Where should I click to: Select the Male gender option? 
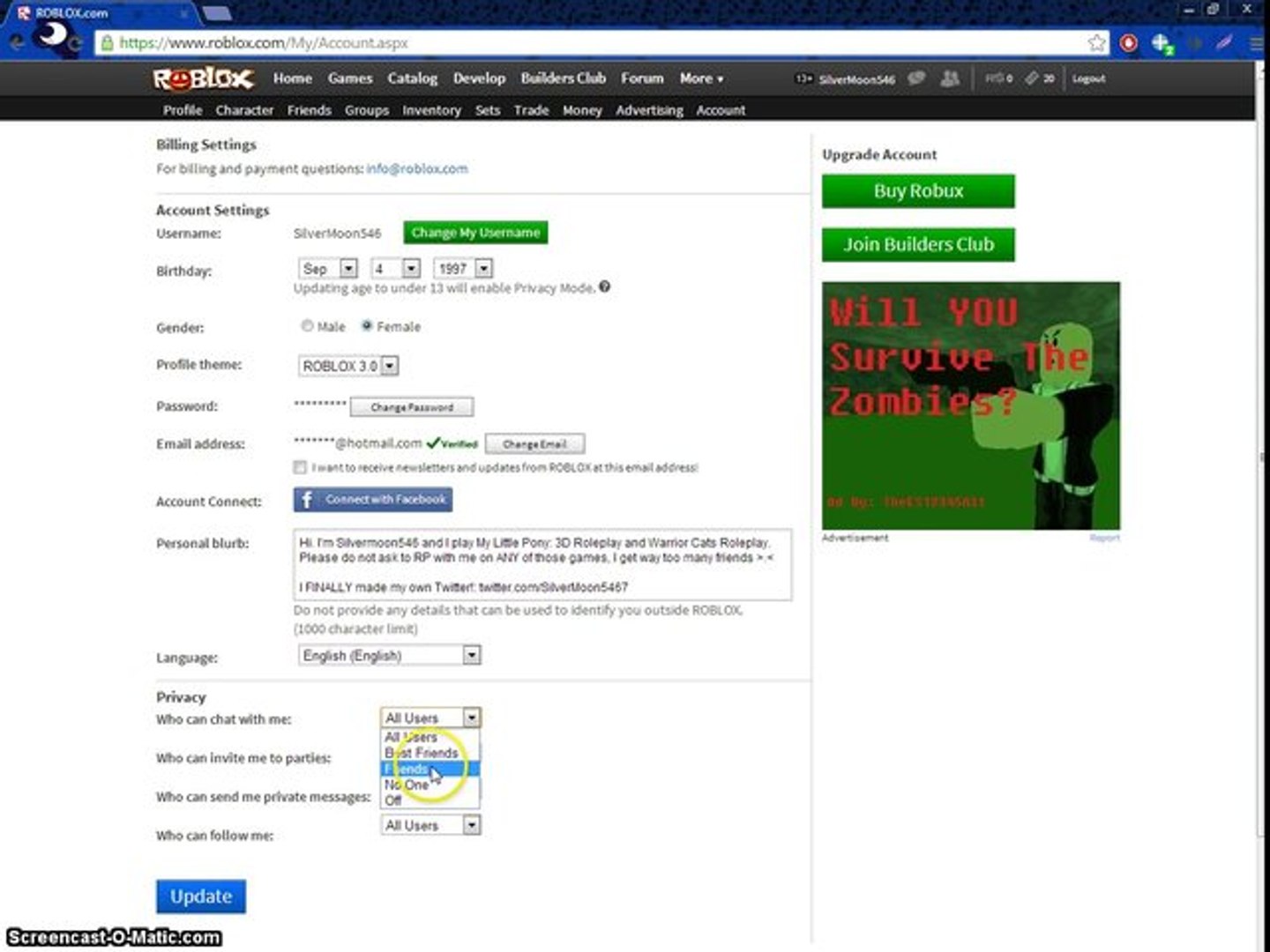[x=307, y=326]
